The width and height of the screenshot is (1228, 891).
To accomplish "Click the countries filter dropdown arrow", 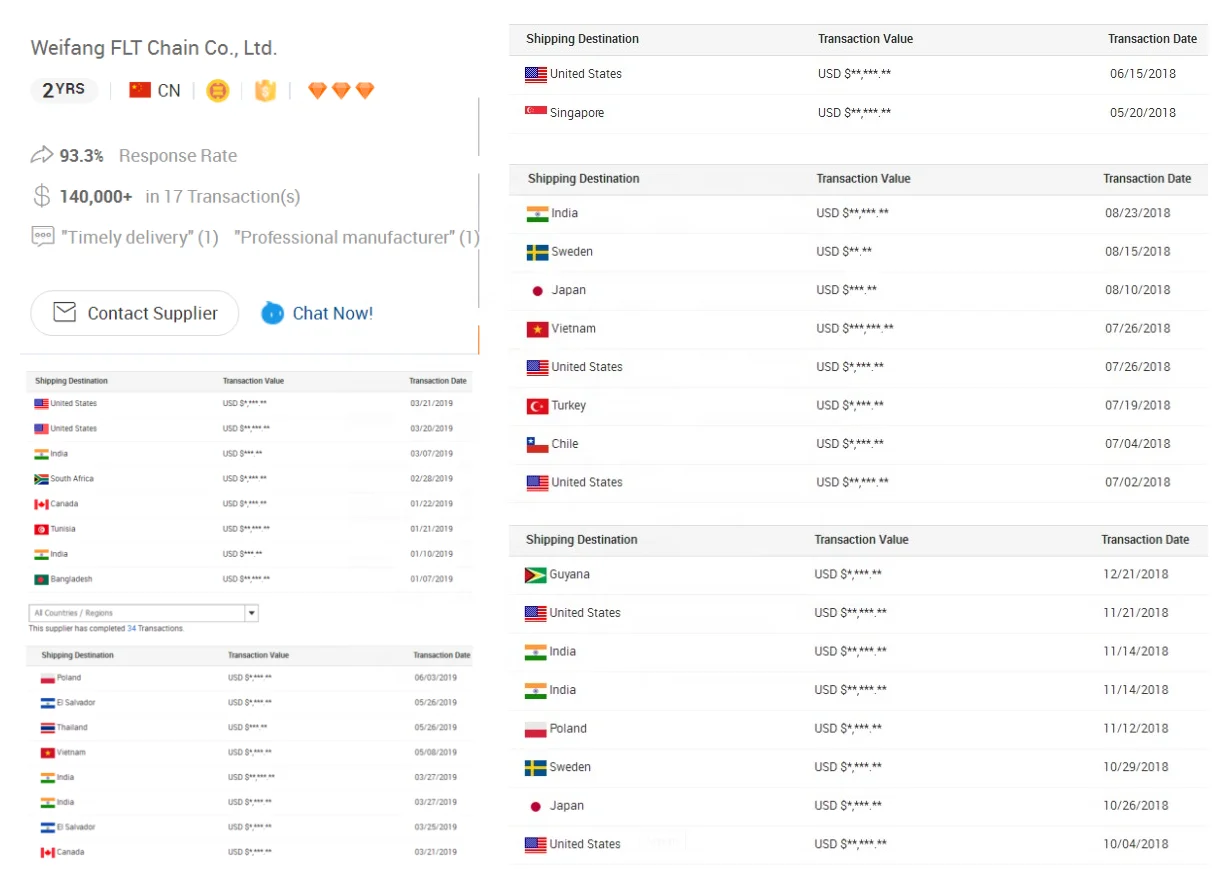I will pyautogui.click(x=252, y=613).
